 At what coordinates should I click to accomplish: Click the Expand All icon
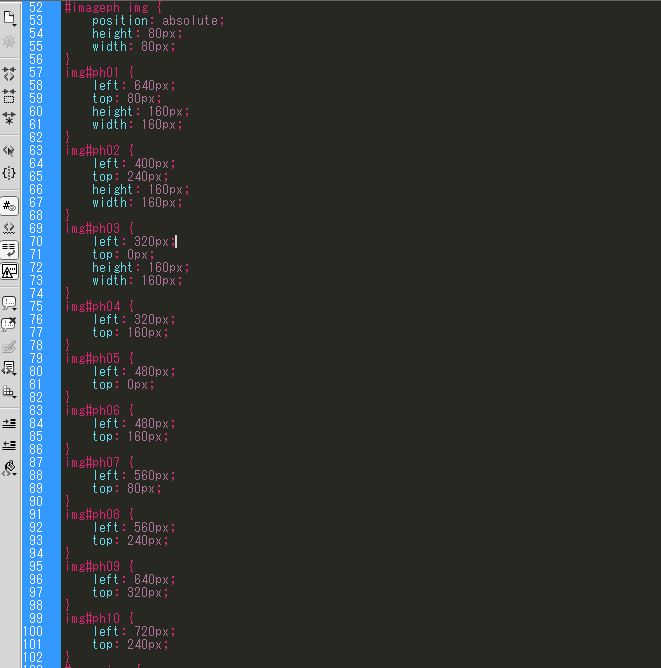[x=9, y=118]
